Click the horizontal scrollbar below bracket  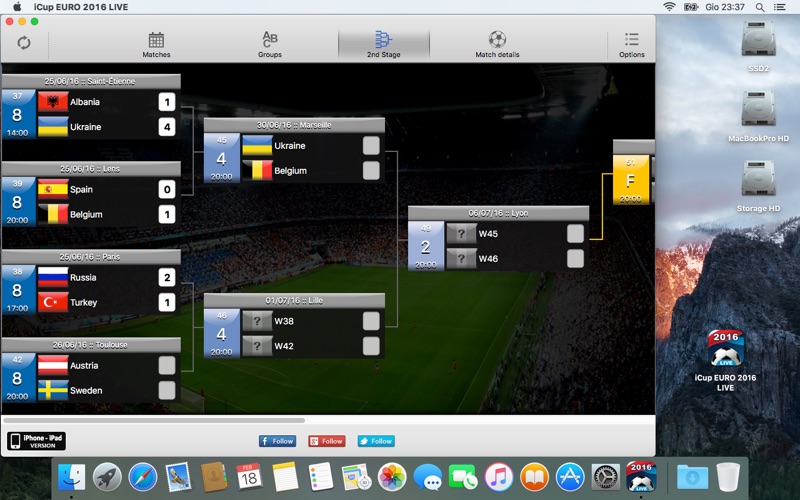click(x=154, y=421)
